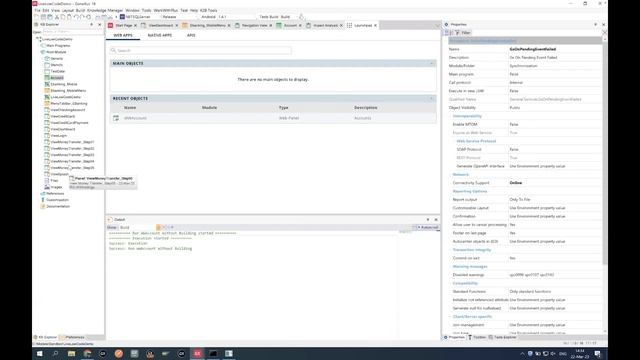Viewport: 640px width, 360px height.
Task: Click the cut toolbar icon
Action: [x=57, y=17]
